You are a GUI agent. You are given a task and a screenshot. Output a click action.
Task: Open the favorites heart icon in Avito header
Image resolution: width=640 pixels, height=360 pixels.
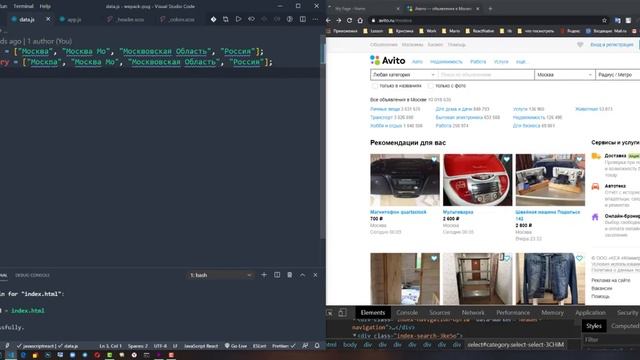tap(580, 44)
